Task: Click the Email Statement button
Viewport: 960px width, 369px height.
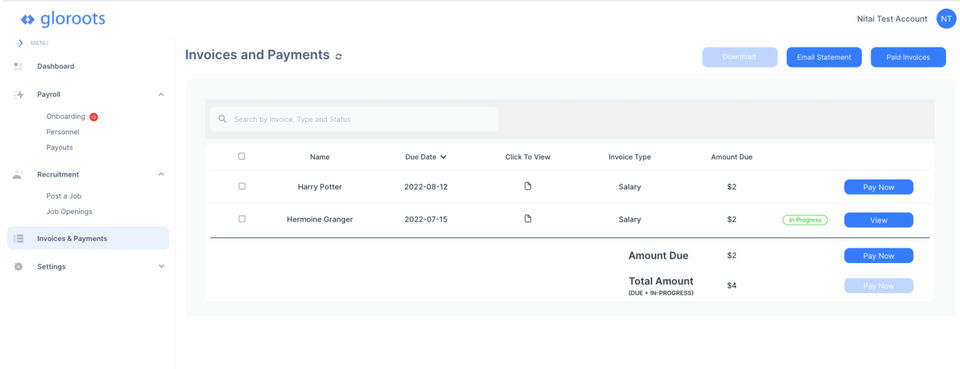Action: coord(824,57)
